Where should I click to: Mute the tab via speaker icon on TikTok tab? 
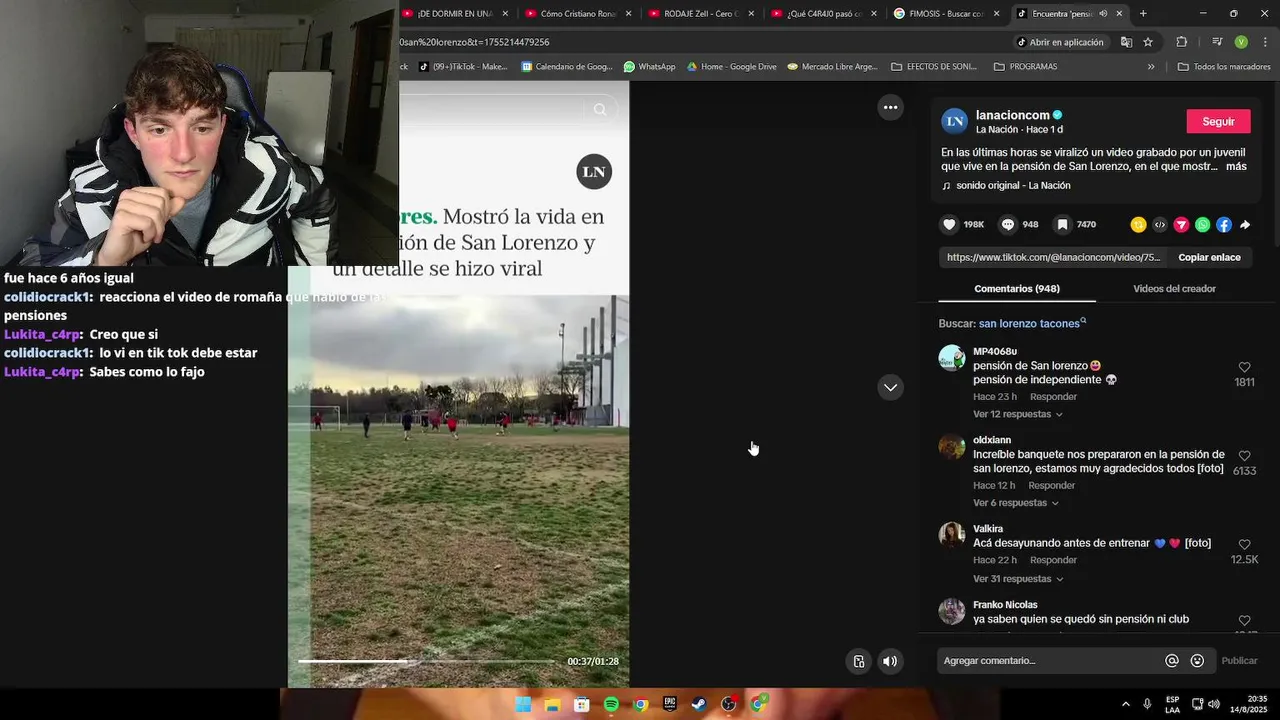1103,14
